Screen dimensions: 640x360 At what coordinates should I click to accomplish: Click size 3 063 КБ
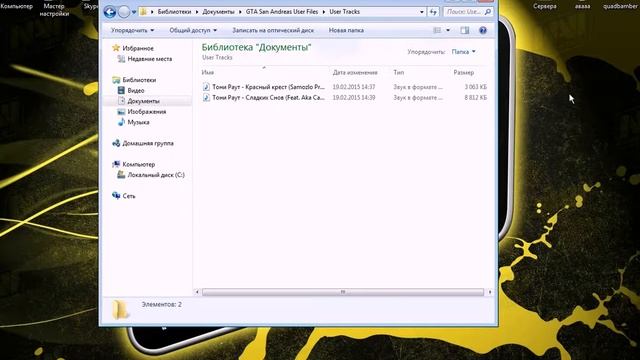(476, 87)
